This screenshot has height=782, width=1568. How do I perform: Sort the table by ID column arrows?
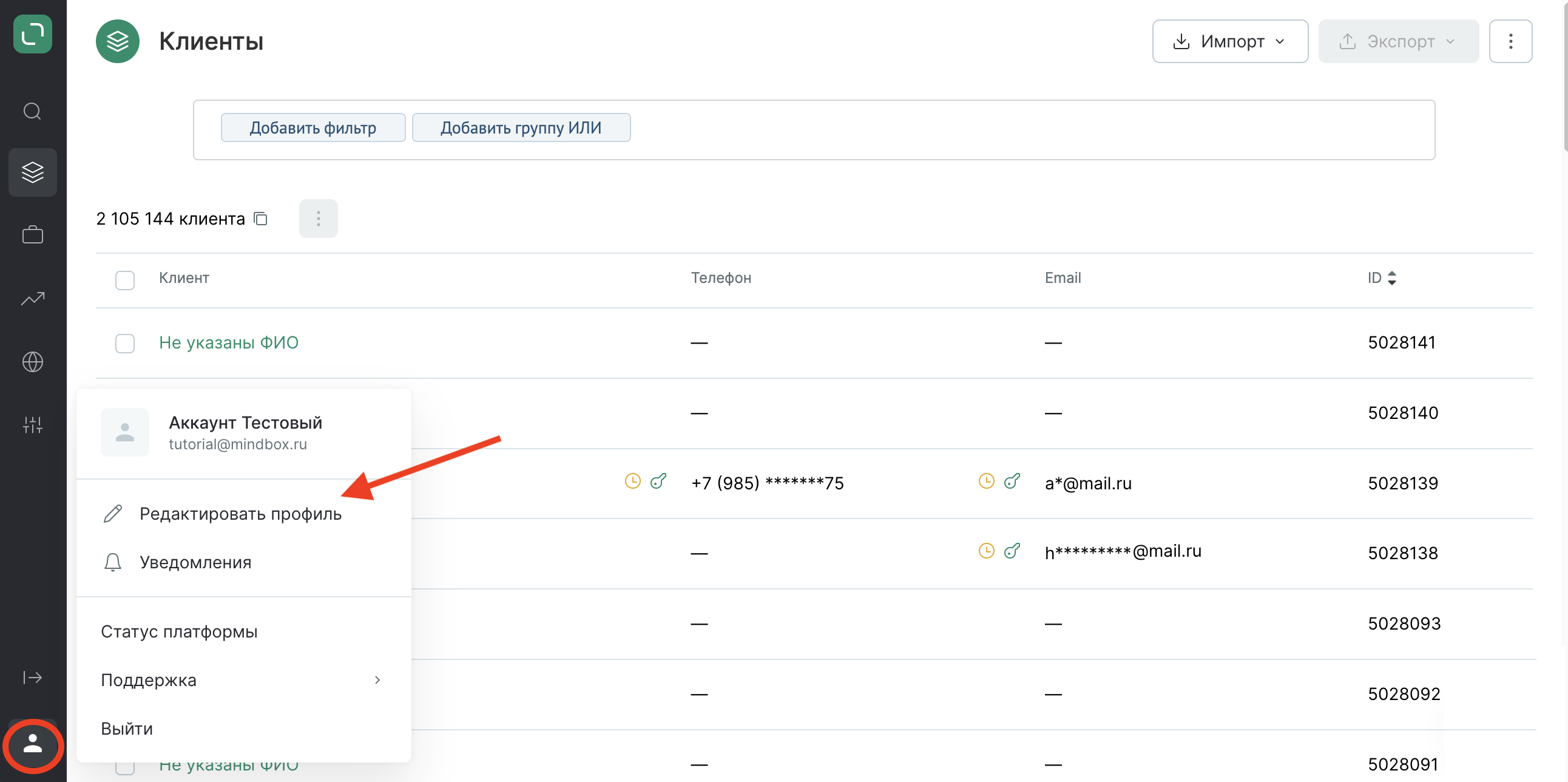(1392, 278)
